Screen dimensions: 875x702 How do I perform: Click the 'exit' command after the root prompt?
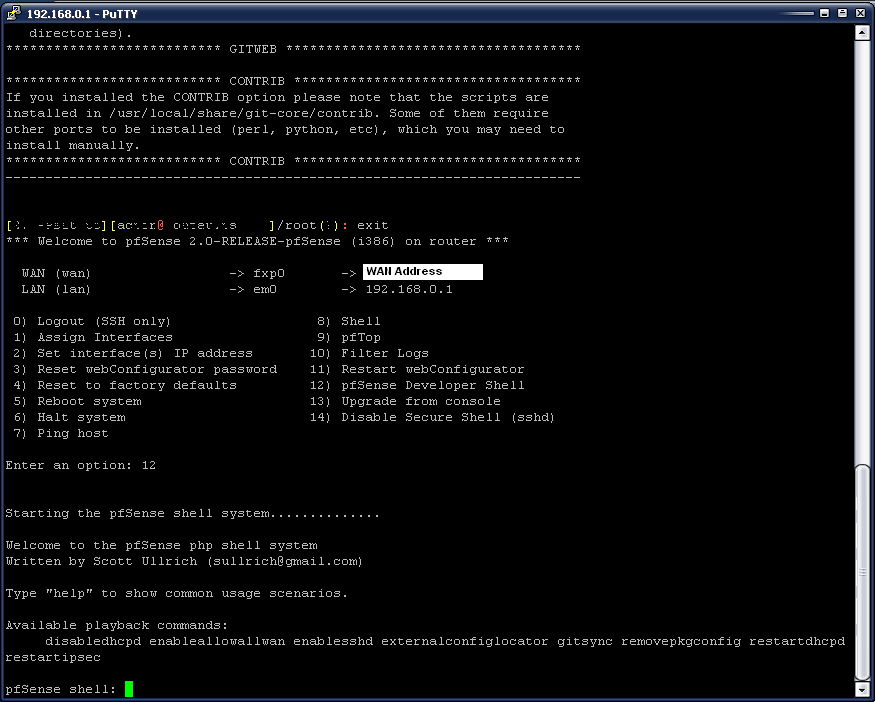click(x=373, y=225)
